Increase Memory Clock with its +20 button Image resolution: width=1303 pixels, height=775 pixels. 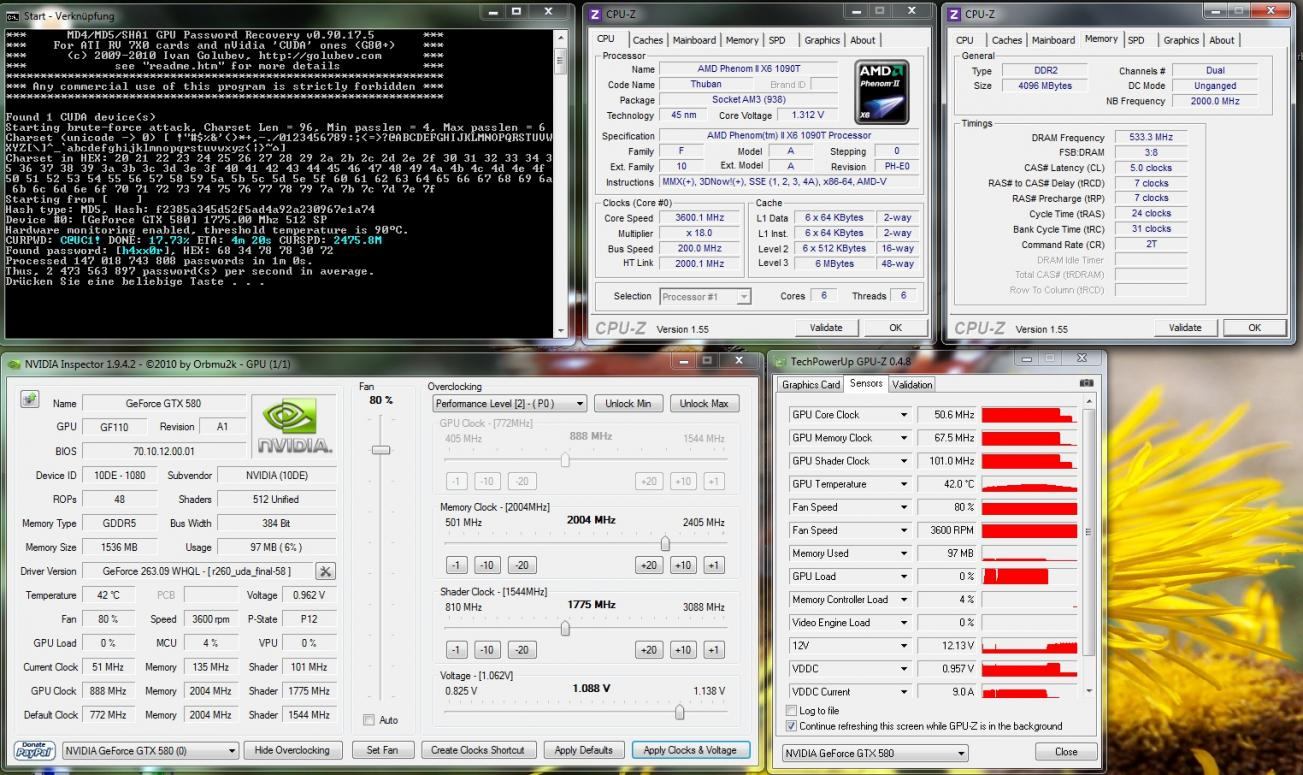(x=649, y=565)
